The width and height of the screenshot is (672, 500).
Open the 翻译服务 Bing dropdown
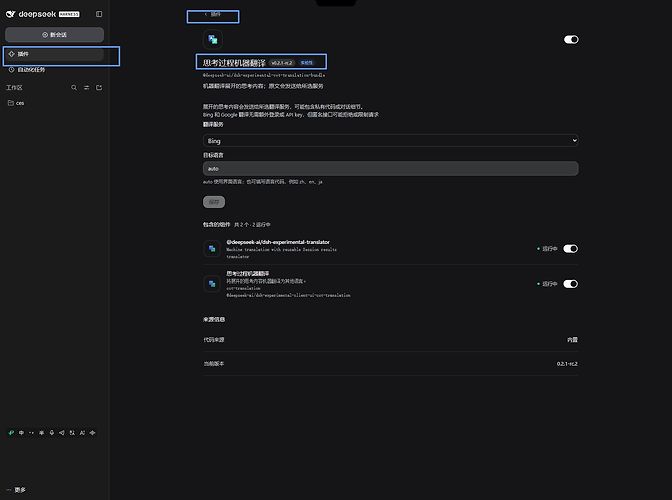[x=390, y=141]
